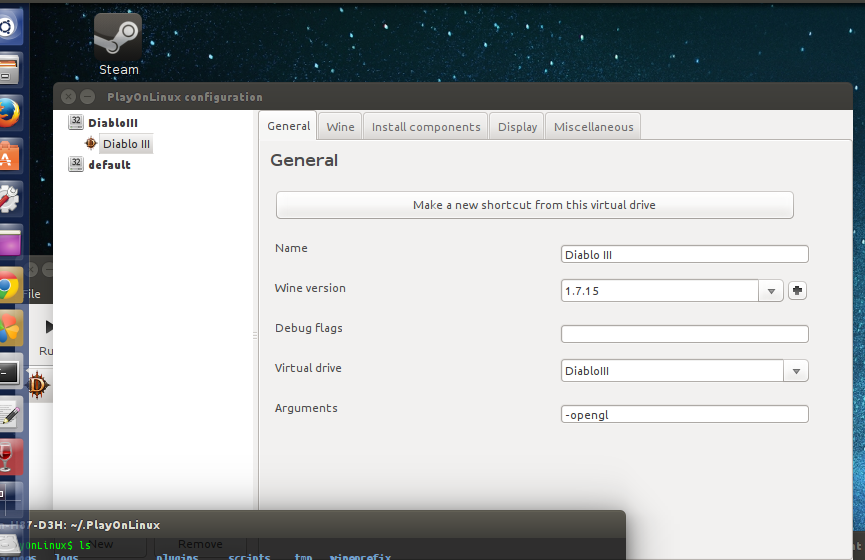865x560 pixels.
Task: Click the 32-bit icon beside default
Action: [x=76, y=164]
